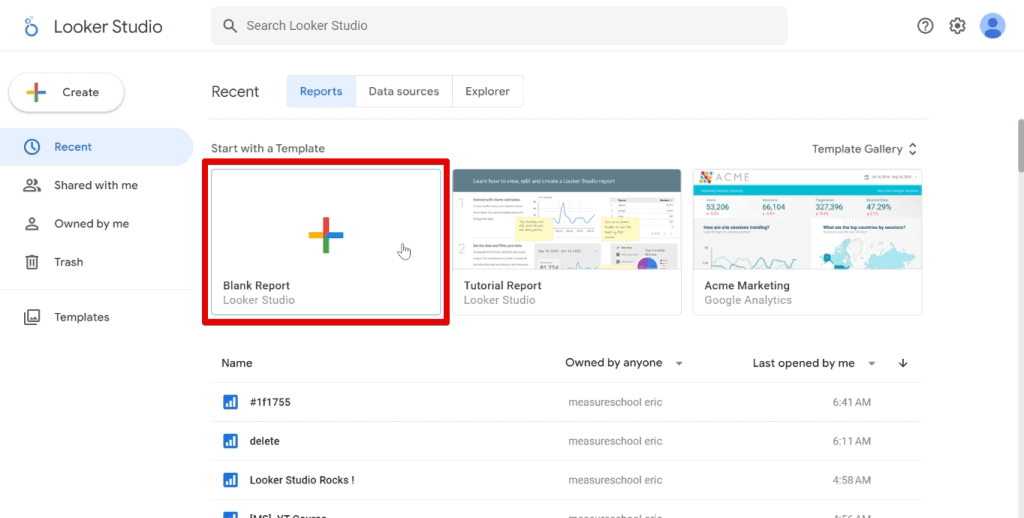Viewport: 1024px width, 518px height.
Task: Open the Acme Marketing template
Action: pos(807,242)
